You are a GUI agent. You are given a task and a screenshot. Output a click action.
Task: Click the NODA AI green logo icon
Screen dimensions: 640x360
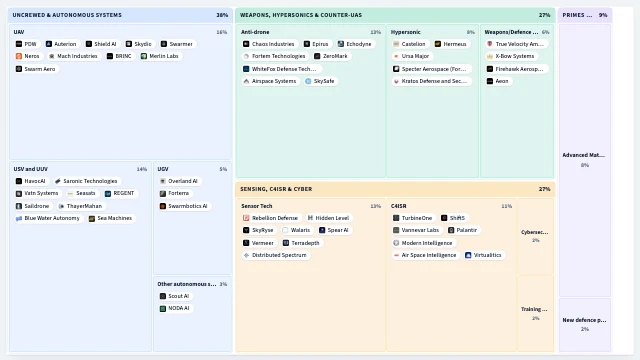point(163,309)
